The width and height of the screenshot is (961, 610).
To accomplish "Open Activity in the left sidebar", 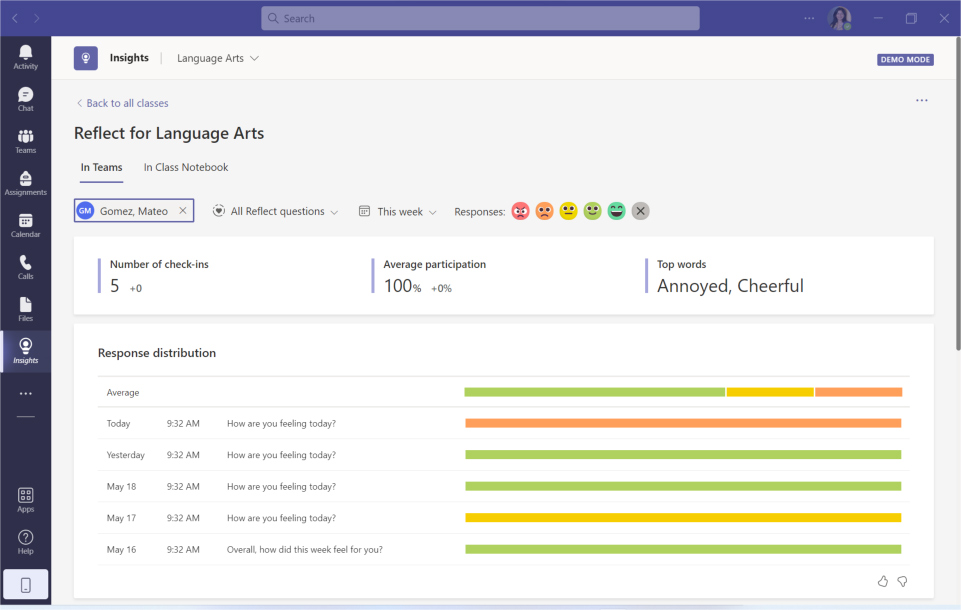I will pyautogui.click(x=25, y=57).
